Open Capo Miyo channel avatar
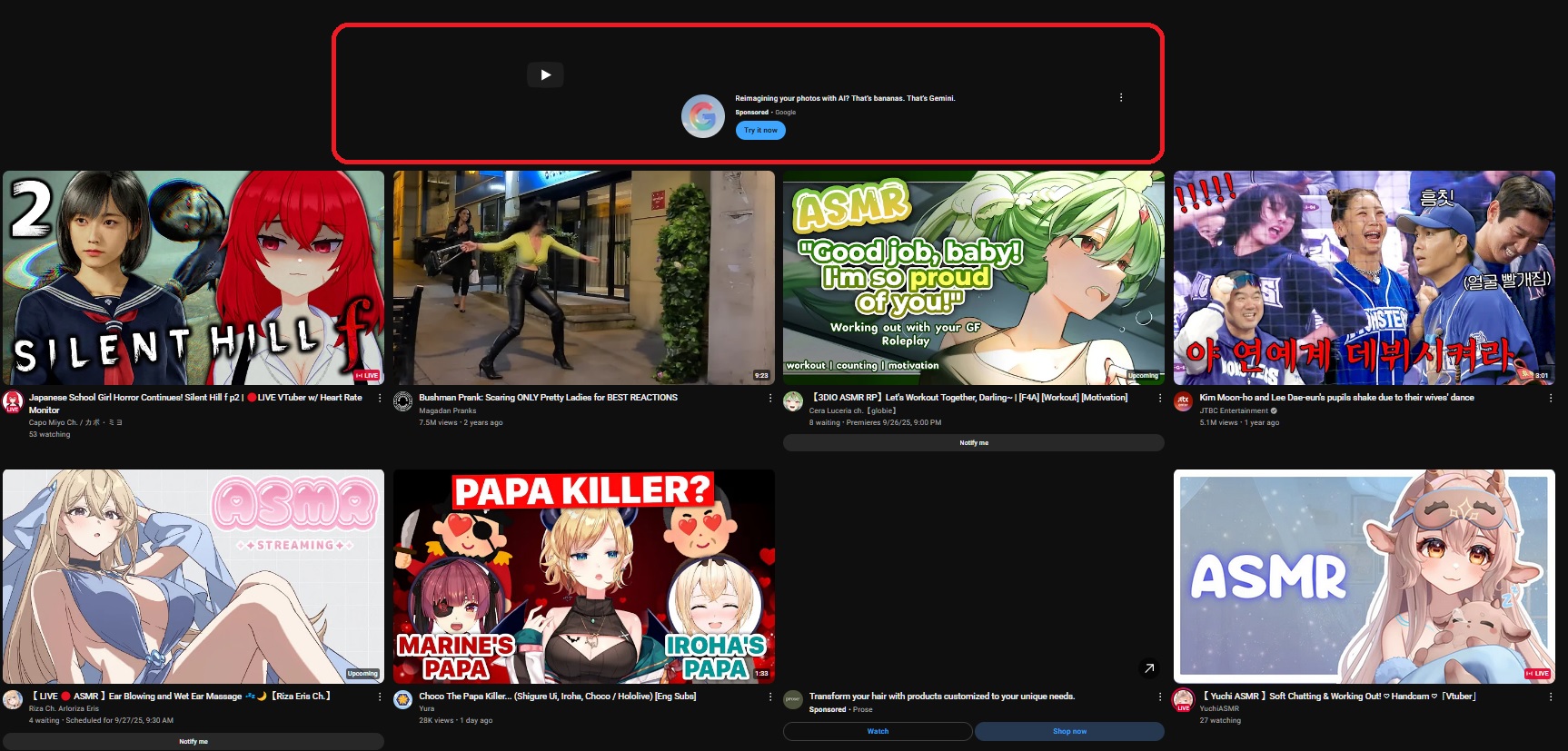The height and width of the screenshot is (751, 1568). 14,401
